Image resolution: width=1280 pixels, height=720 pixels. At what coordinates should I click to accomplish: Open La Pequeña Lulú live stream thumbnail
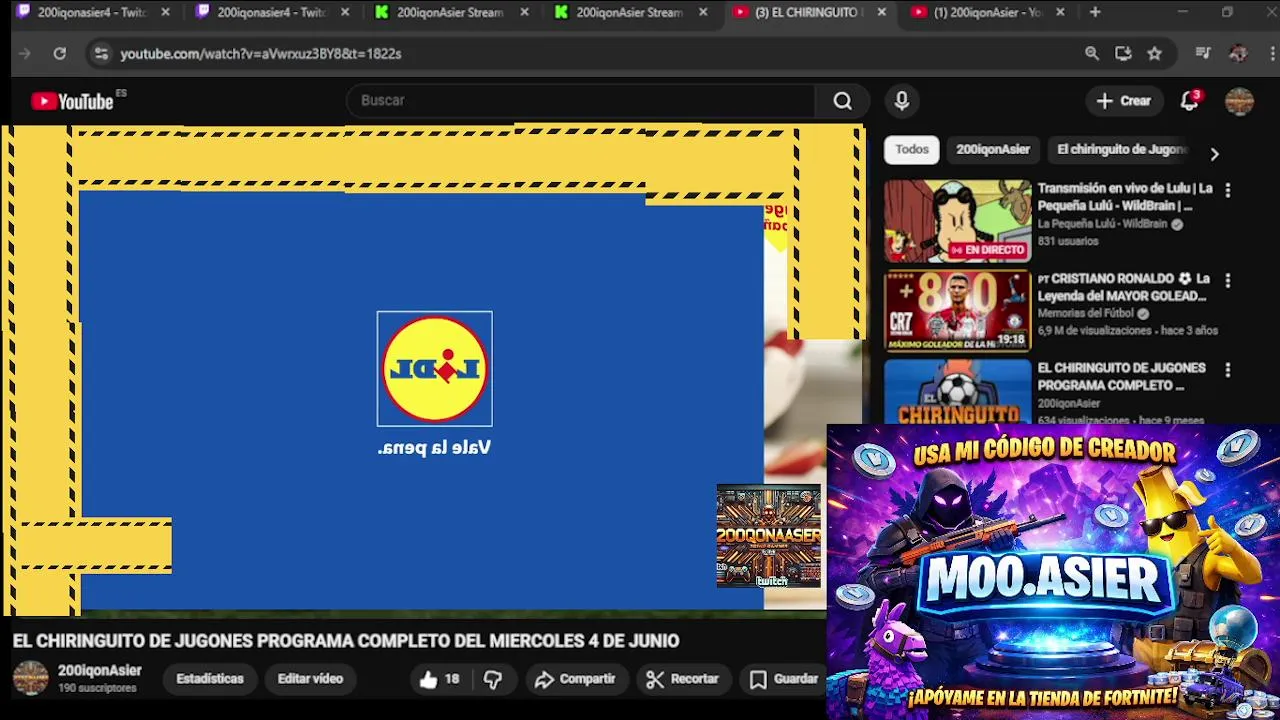pos(957,221)
